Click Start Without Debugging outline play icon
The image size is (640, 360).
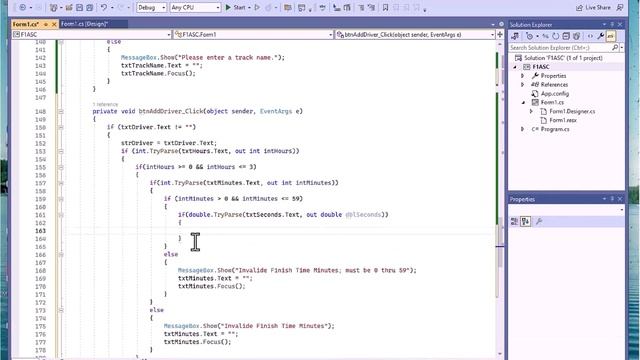(x=257, y=7)
